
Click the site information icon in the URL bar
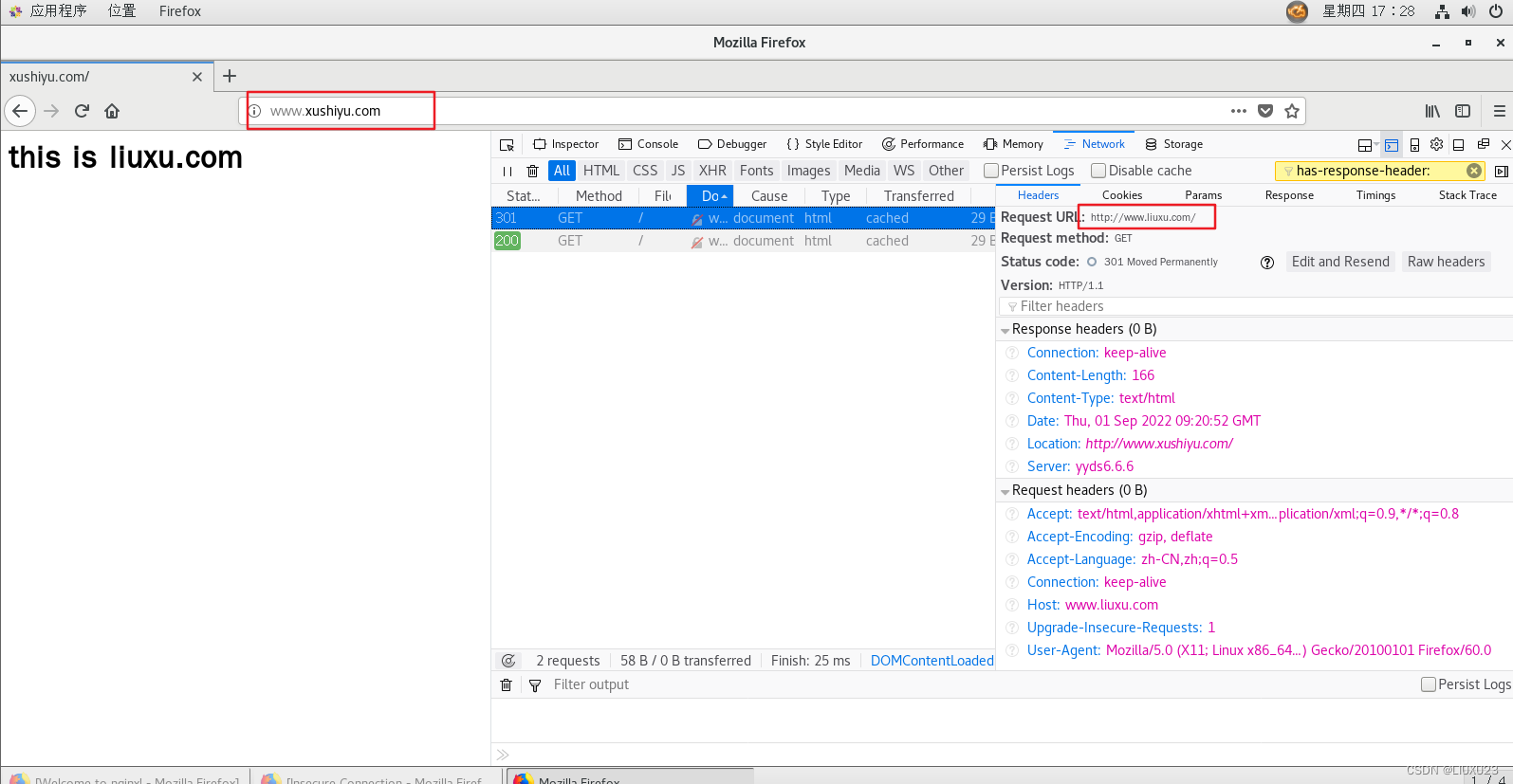tap(254, 111)
